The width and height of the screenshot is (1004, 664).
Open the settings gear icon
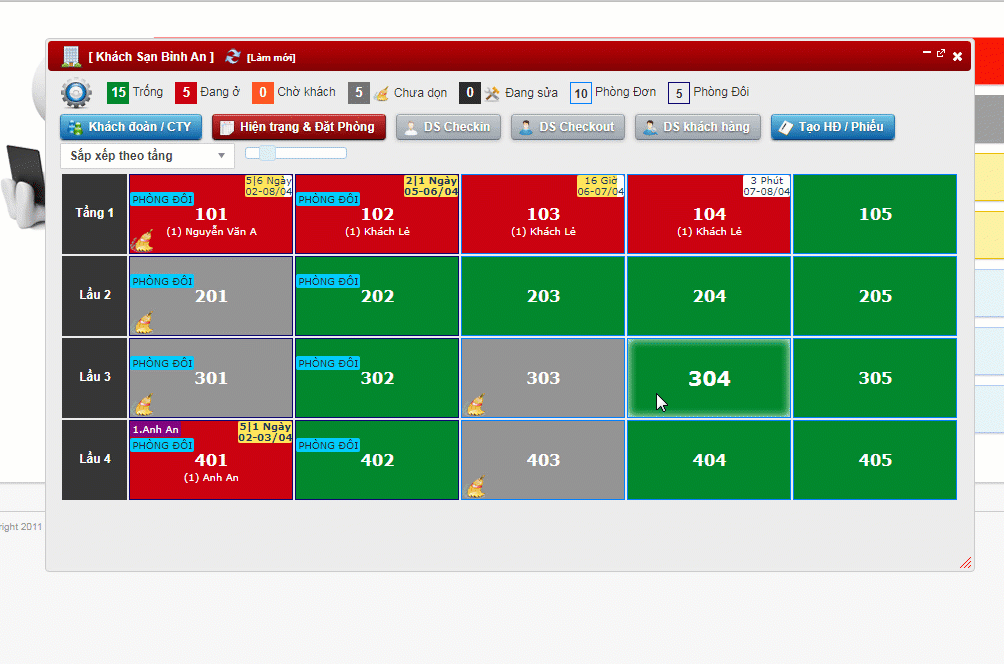[76, 93]
